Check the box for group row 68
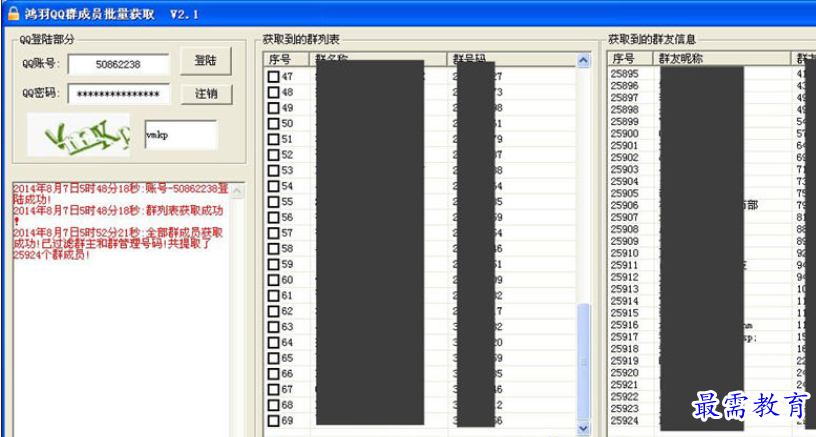The width and height of the screenshot is (816, 437). tap(274, 405)
